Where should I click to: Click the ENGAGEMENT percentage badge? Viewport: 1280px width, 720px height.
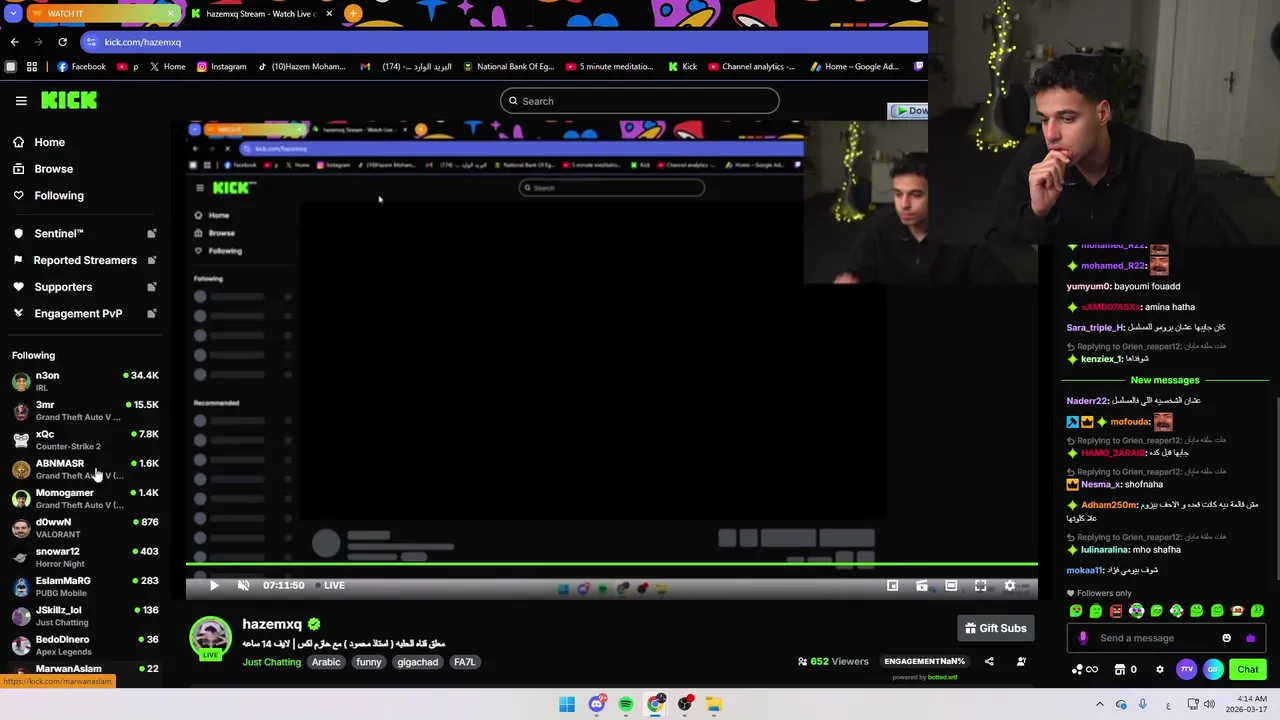(x=924, y=661)
